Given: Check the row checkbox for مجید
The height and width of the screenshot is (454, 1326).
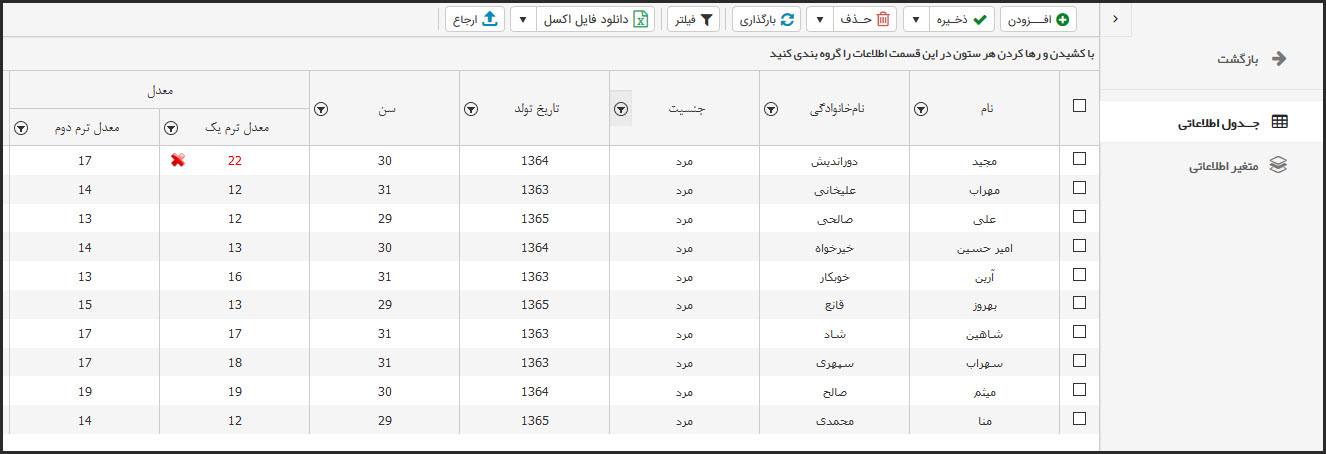Looking at the screenshot, I should [1079, 158].
